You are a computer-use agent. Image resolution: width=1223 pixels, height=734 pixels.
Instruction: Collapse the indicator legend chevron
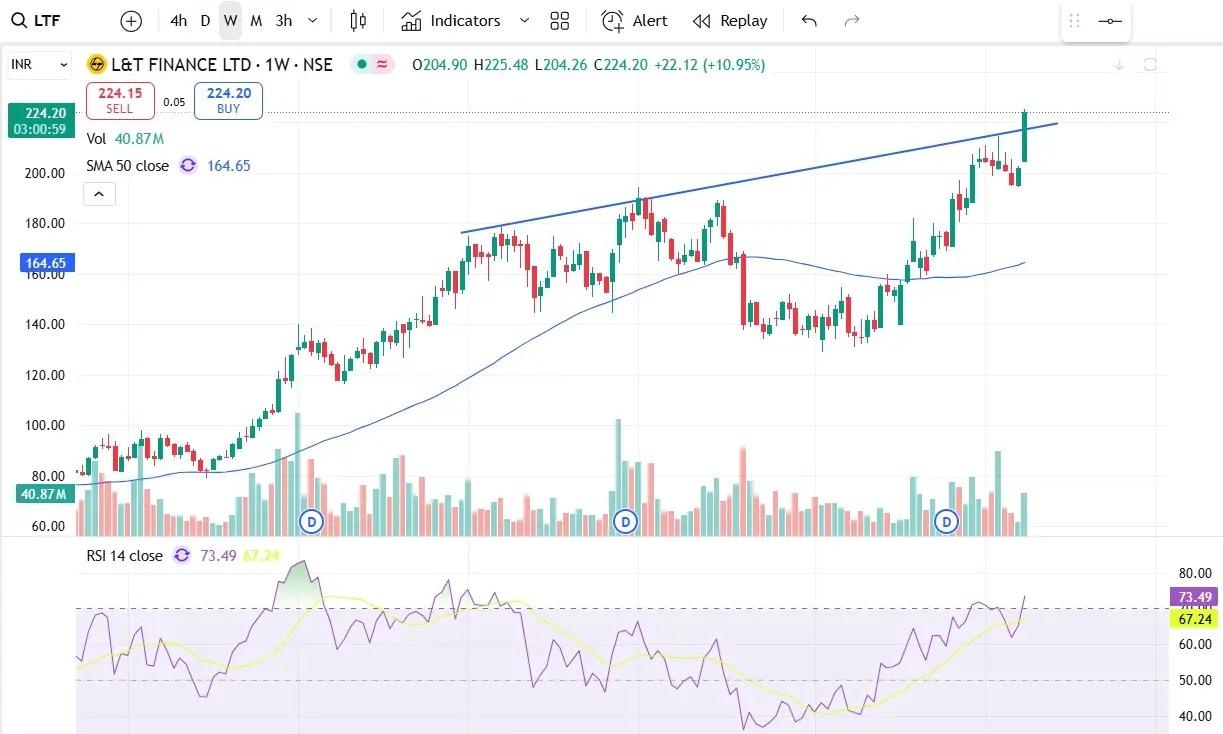pyautogui.click(x=99, y=194)
